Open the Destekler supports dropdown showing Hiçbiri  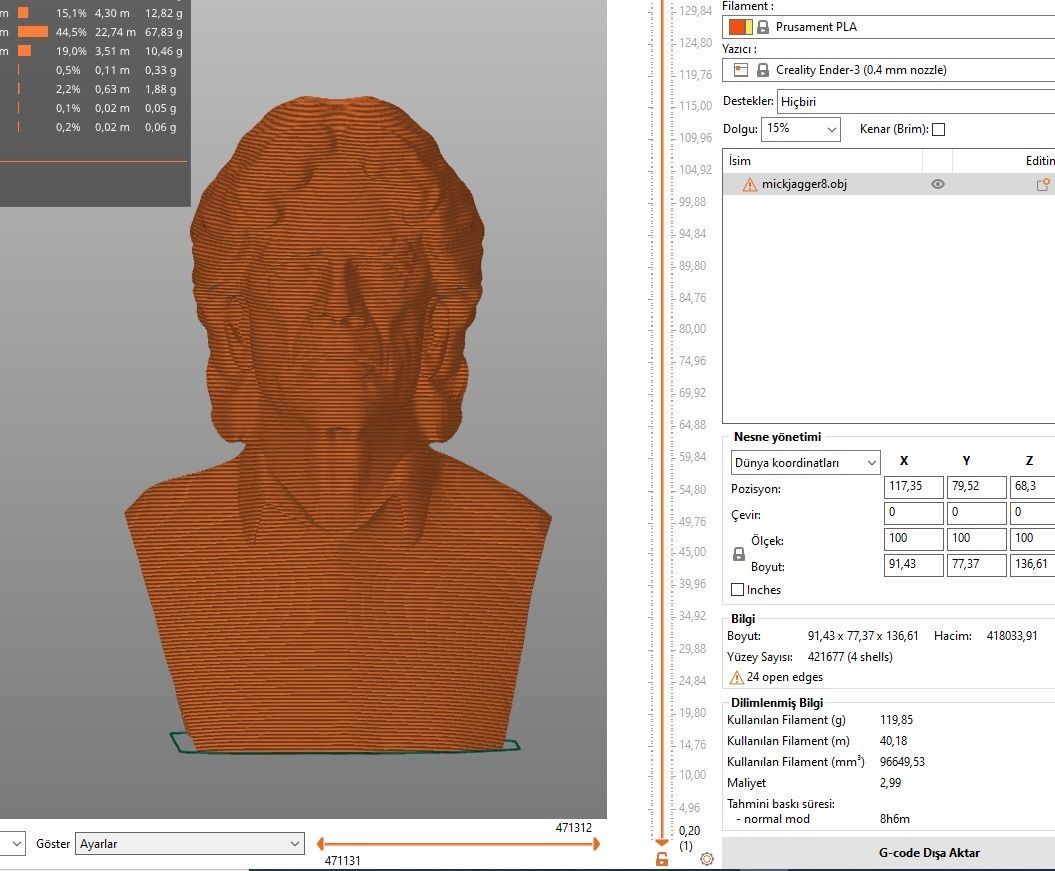(916, 102)
